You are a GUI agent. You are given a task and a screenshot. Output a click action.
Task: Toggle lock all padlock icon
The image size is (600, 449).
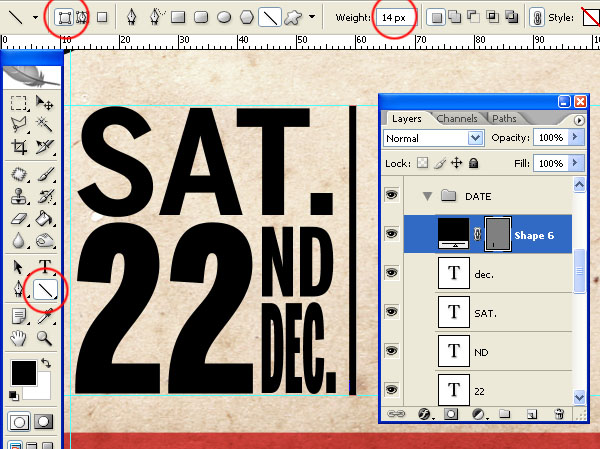(474, 163)
